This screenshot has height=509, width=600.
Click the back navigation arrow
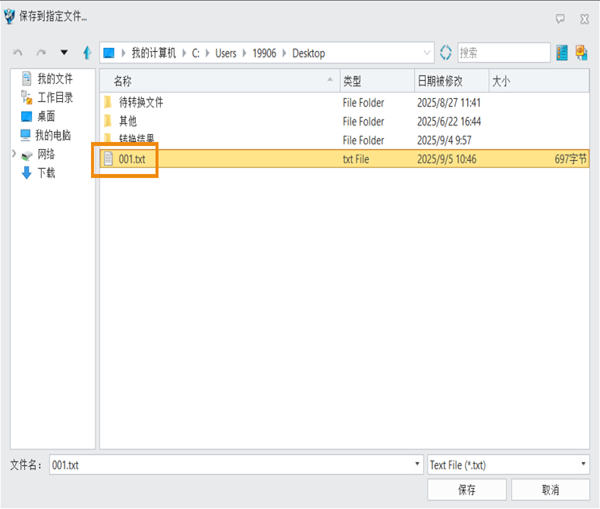[x=18, y=53]
